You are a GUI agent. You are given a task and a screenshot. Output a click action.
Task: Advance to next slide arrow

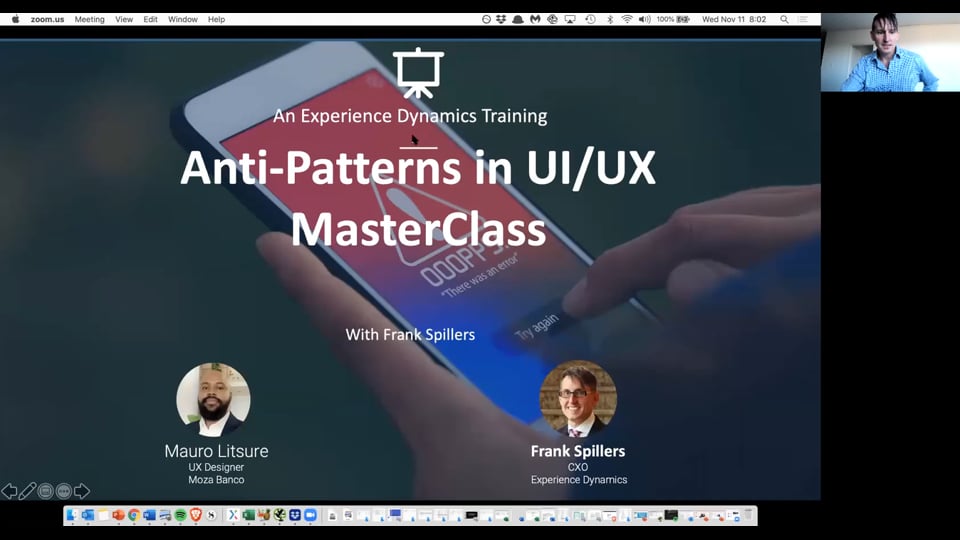coord(81,490)
